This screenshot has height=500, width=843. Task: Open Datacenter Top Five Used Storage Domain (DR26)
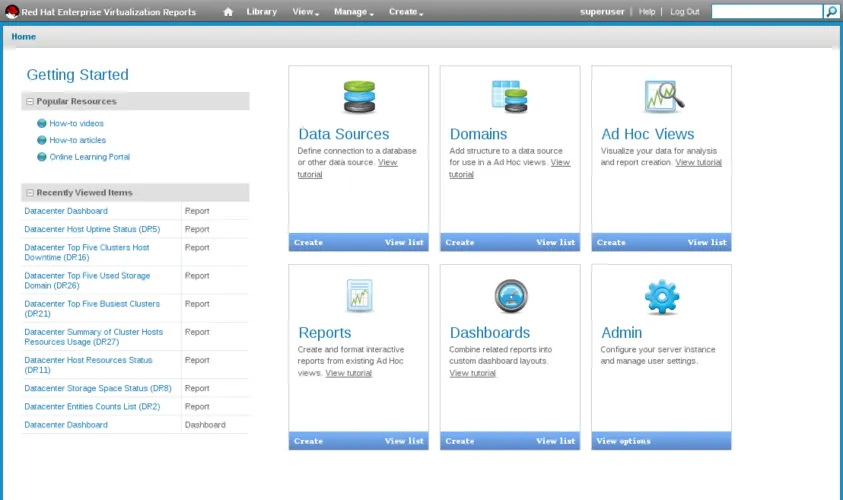[x=87, y=280]
